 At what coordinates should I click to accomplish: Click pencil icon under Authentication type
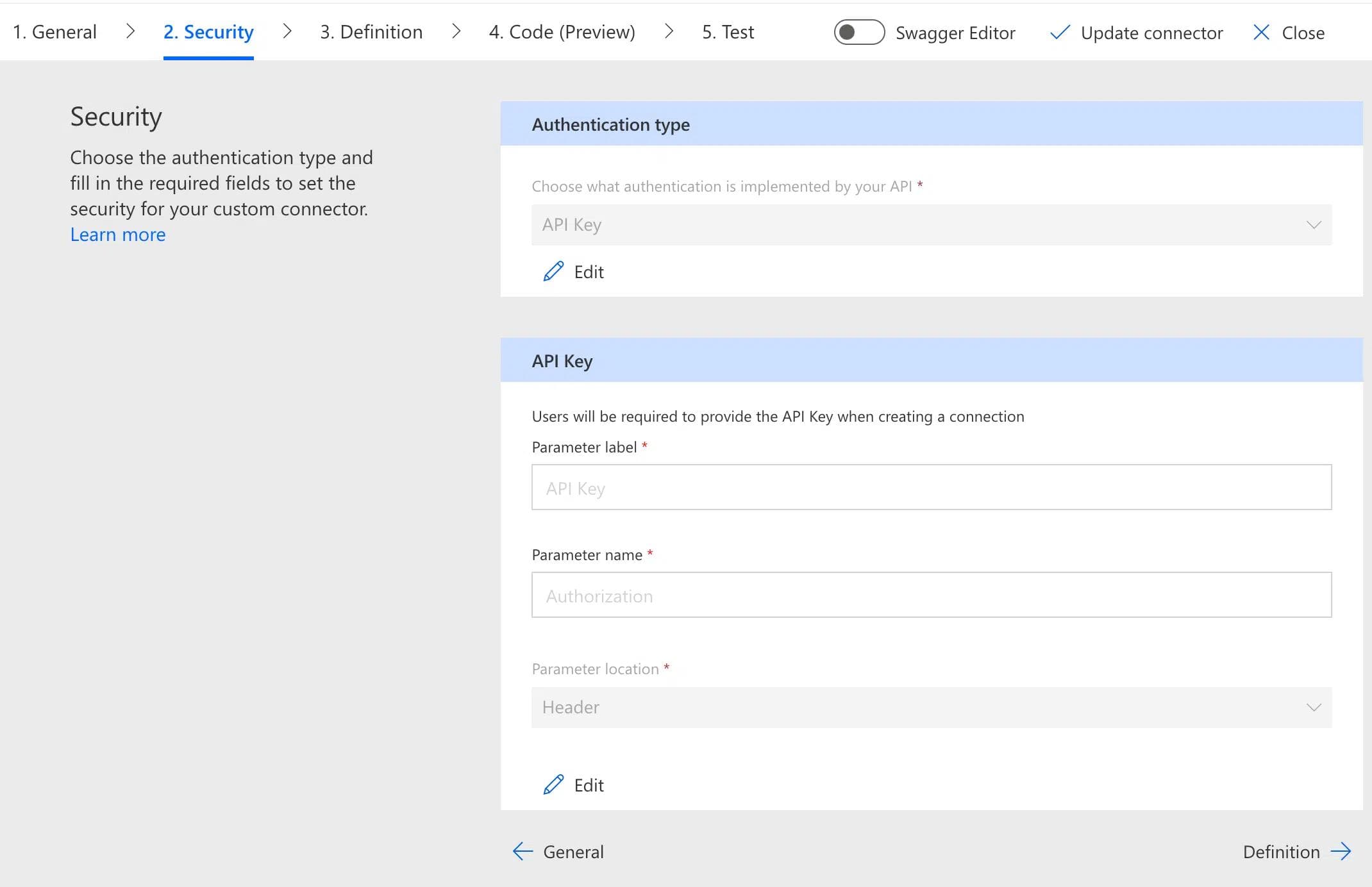[x=553, y=272]
